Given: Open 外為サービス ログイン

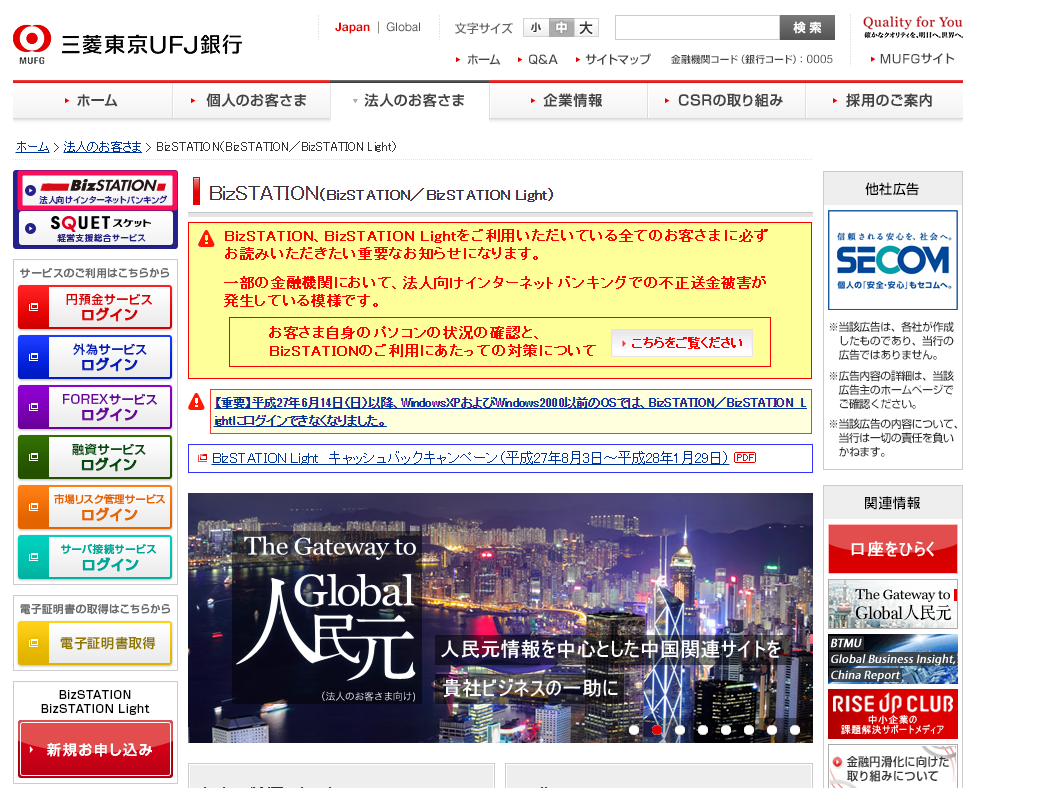Looking at the screenshot, I should [x=94, y=357].
